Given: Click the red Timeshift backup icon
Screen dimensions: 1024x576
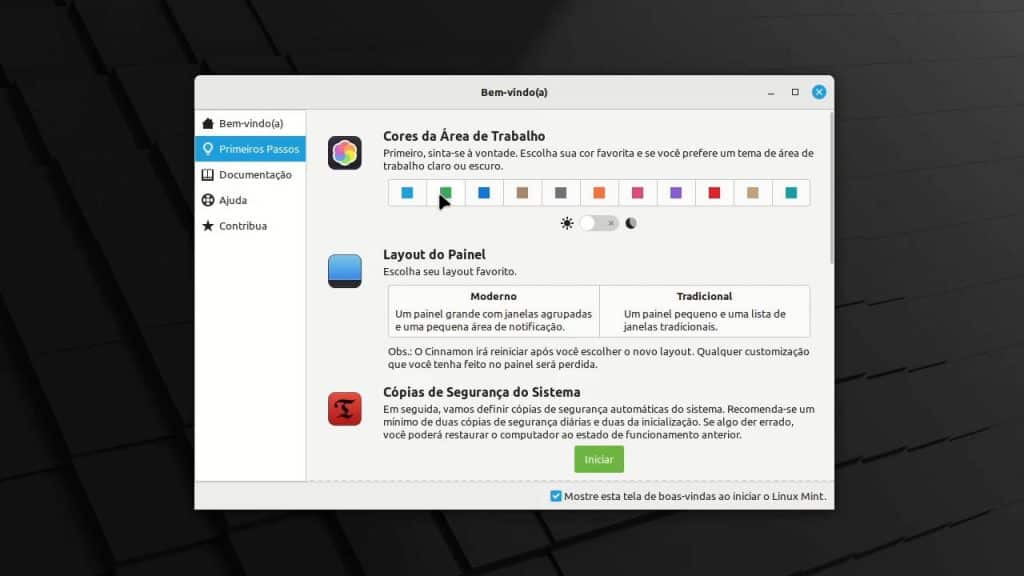Looking at the screenshot, I should coord(344,408).
